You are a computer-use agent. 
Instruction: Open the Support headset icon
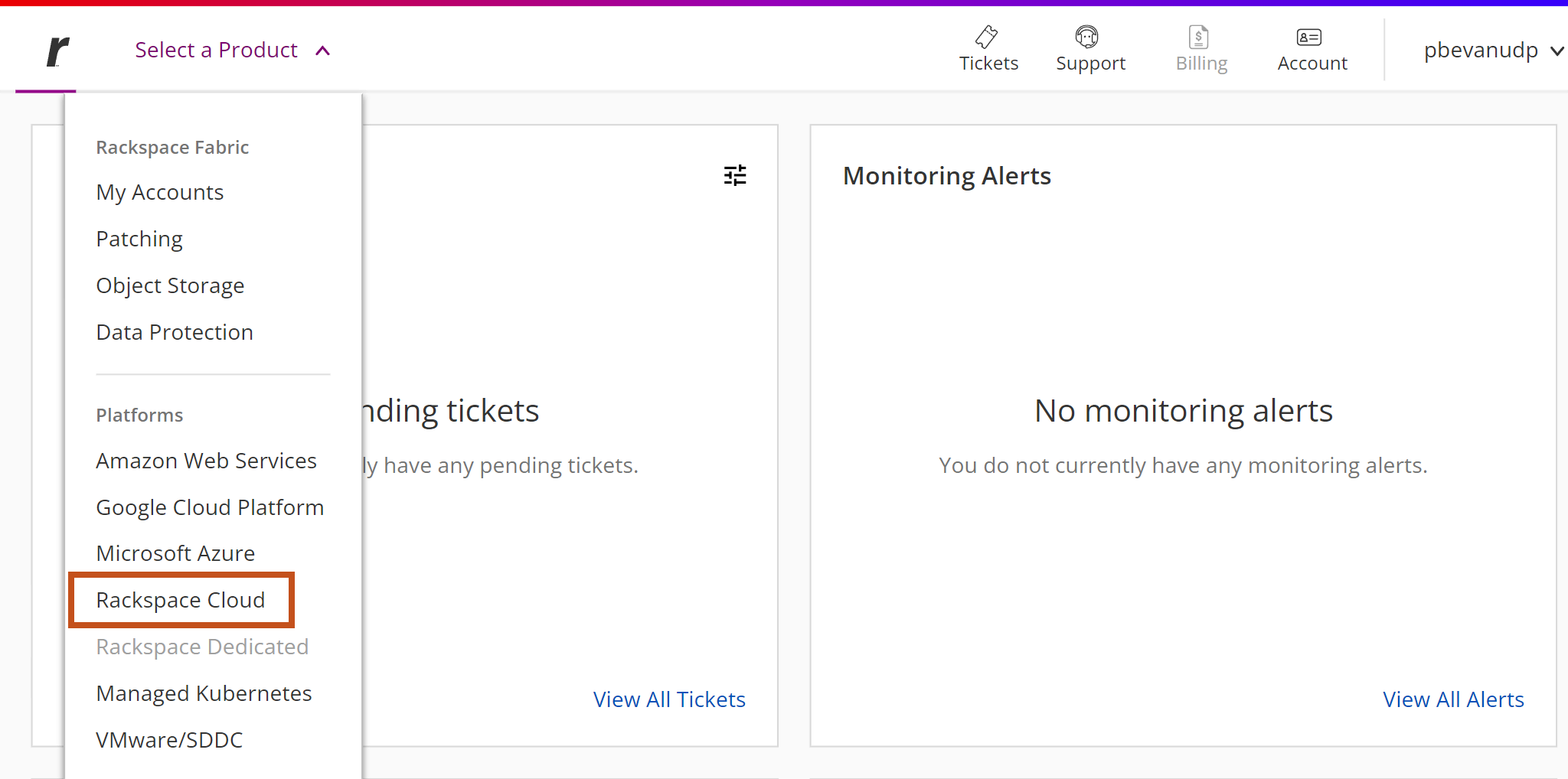[x=1086, y=37]
